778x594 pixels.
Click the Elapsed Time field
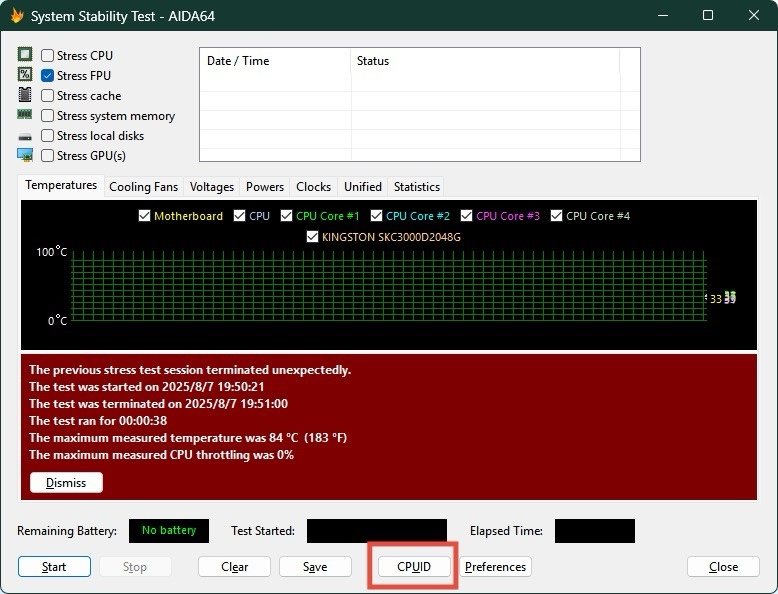pyautogui.click(x=594, y=531)
